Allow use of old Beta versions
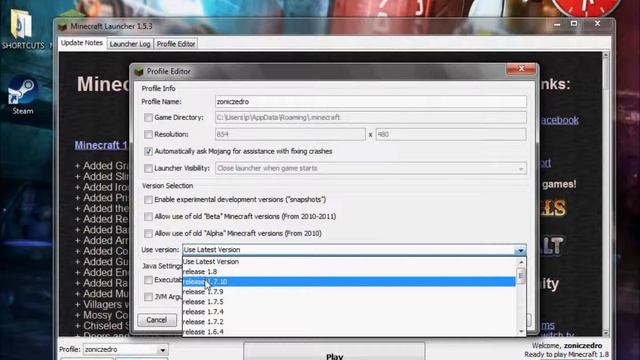 (148, 216)
